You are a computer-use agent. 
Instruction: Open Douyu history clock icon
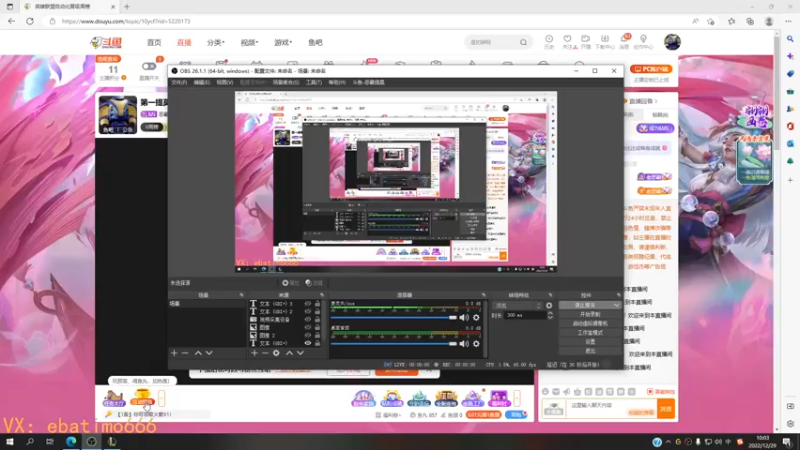[549, 42]
